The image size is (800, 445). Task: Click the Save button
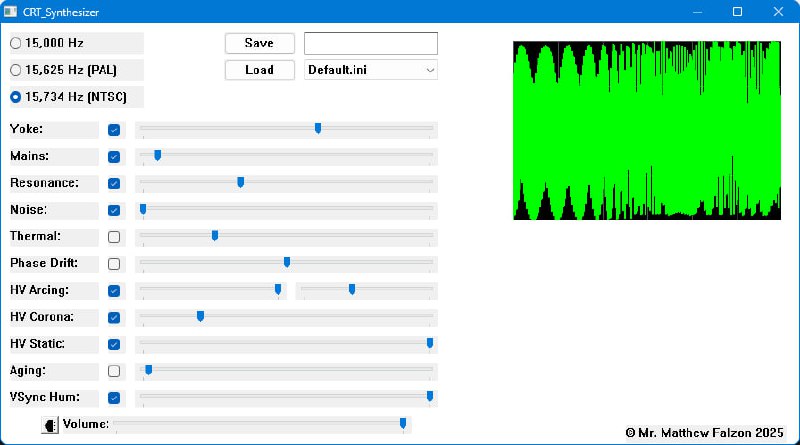[x=260, y=43]
